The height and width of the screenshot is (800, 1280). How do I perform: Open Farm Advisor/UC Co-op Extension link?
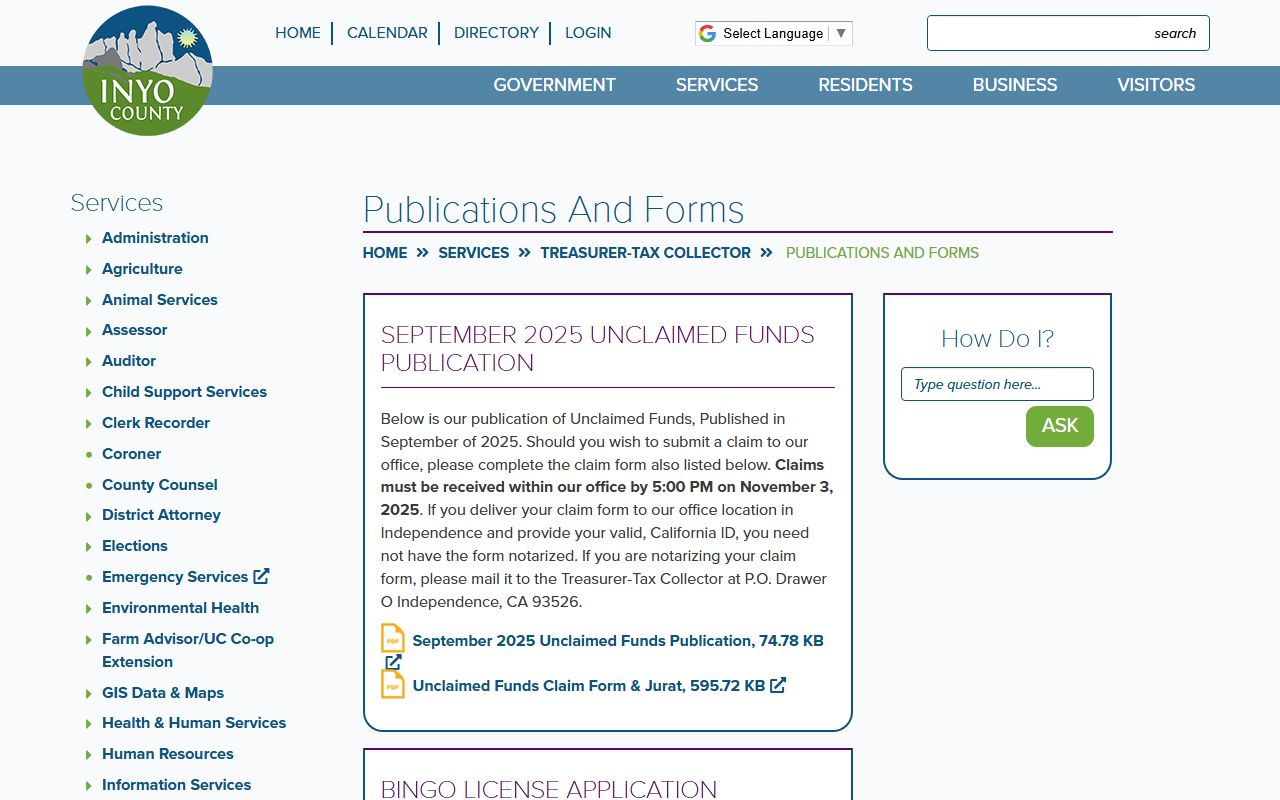188,650
